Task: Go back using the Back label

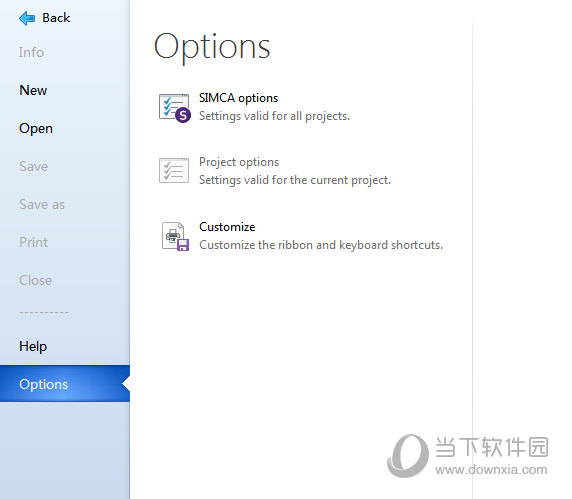Action: (56, 18)
